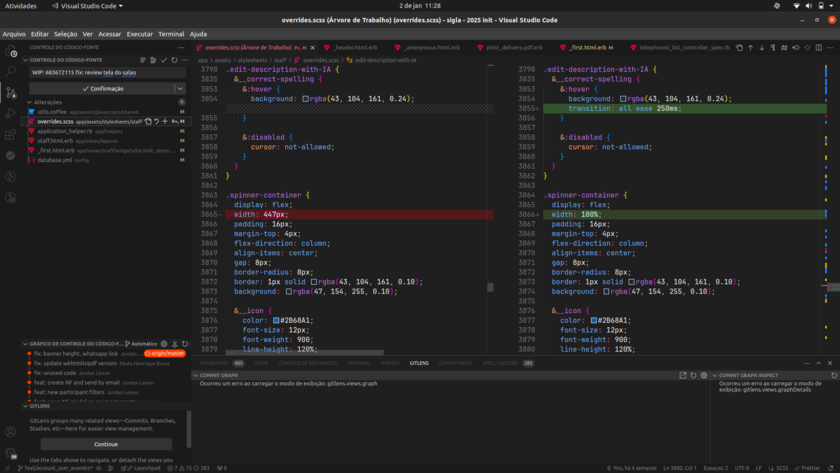840x473 pixels.
Task: Open the Run and Debug view
Action: click(11, 113)
